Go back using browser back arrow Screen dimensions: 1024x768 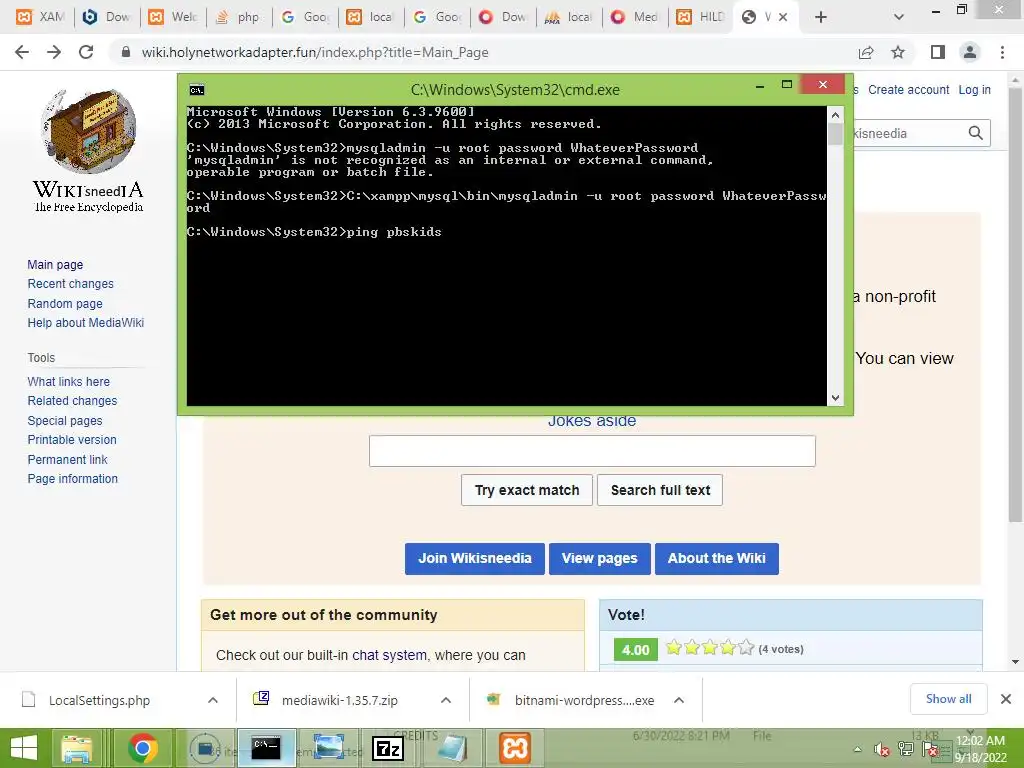coord(22,52)
